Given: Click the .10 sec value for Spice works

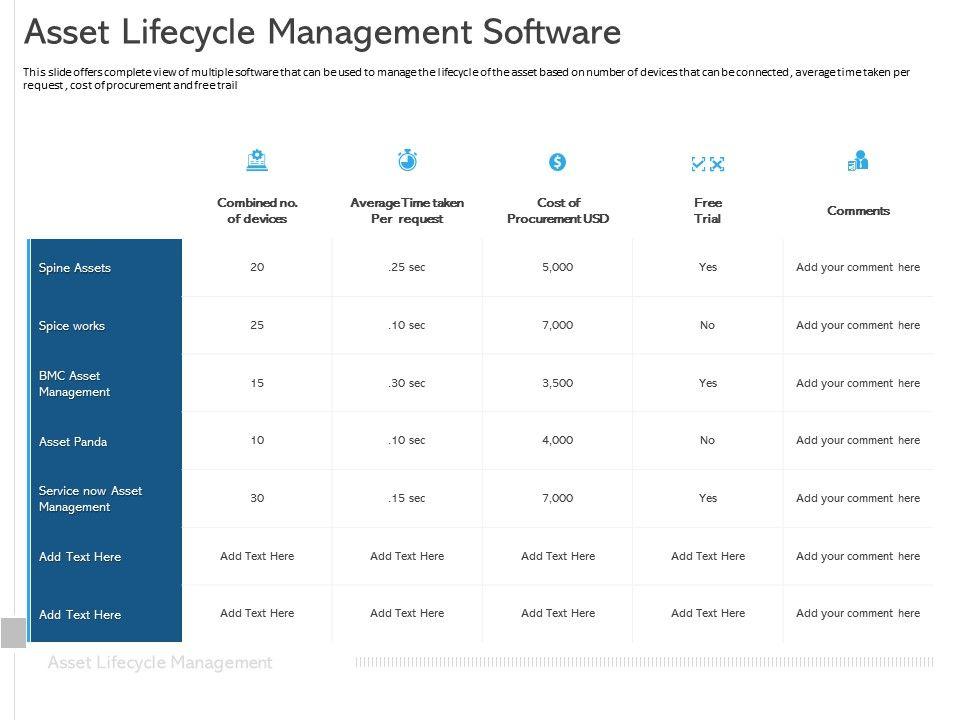Looking at the screenshot, I should [x=407, y=325].
